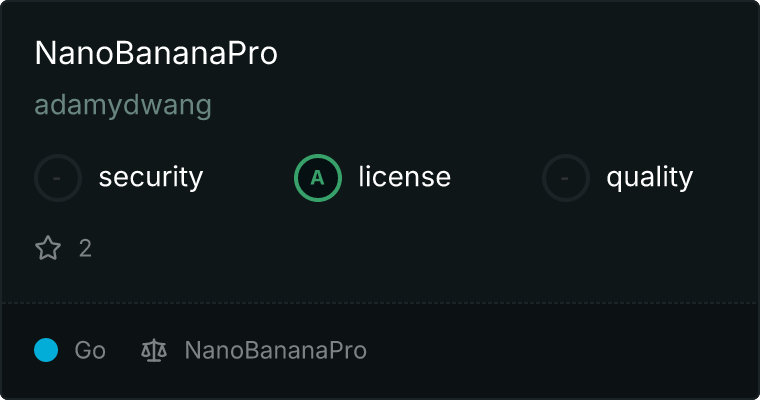Open the NanoBananaPro license text in footer
Viewport: 760px width, 400px height.
click(x=275, y=350)
